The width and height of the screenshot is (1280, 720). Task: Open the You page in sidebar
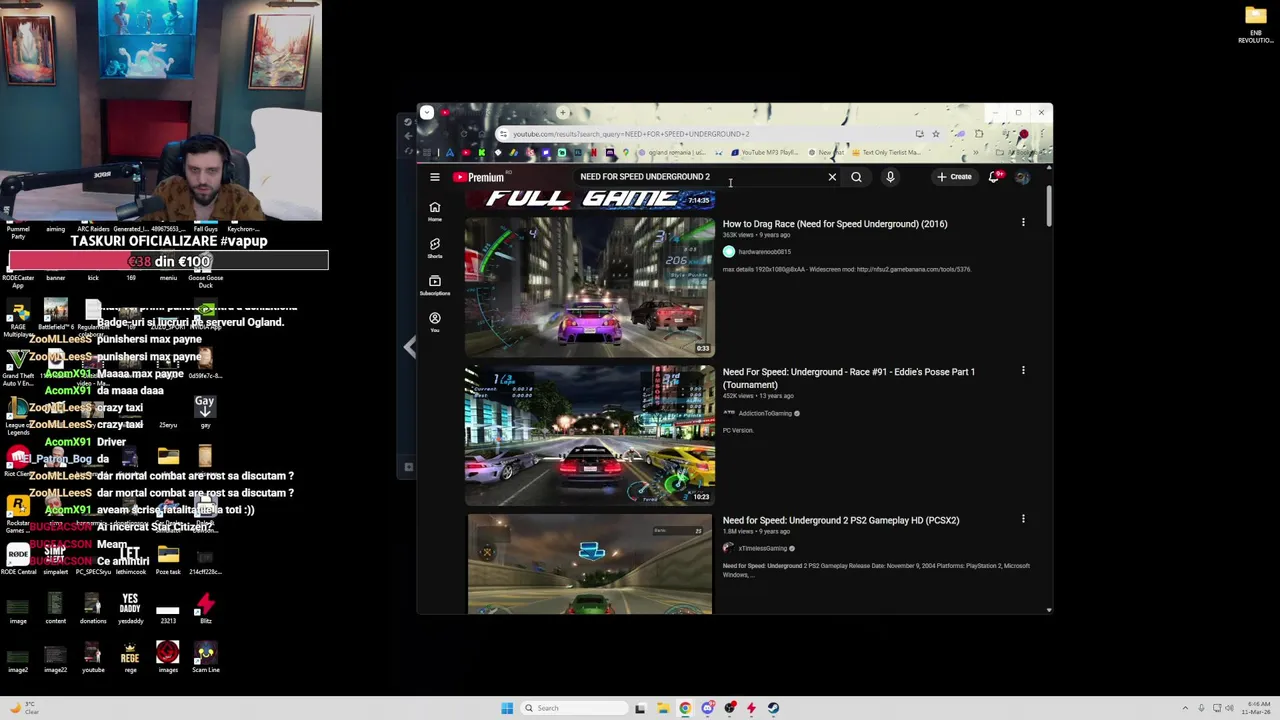435,322
